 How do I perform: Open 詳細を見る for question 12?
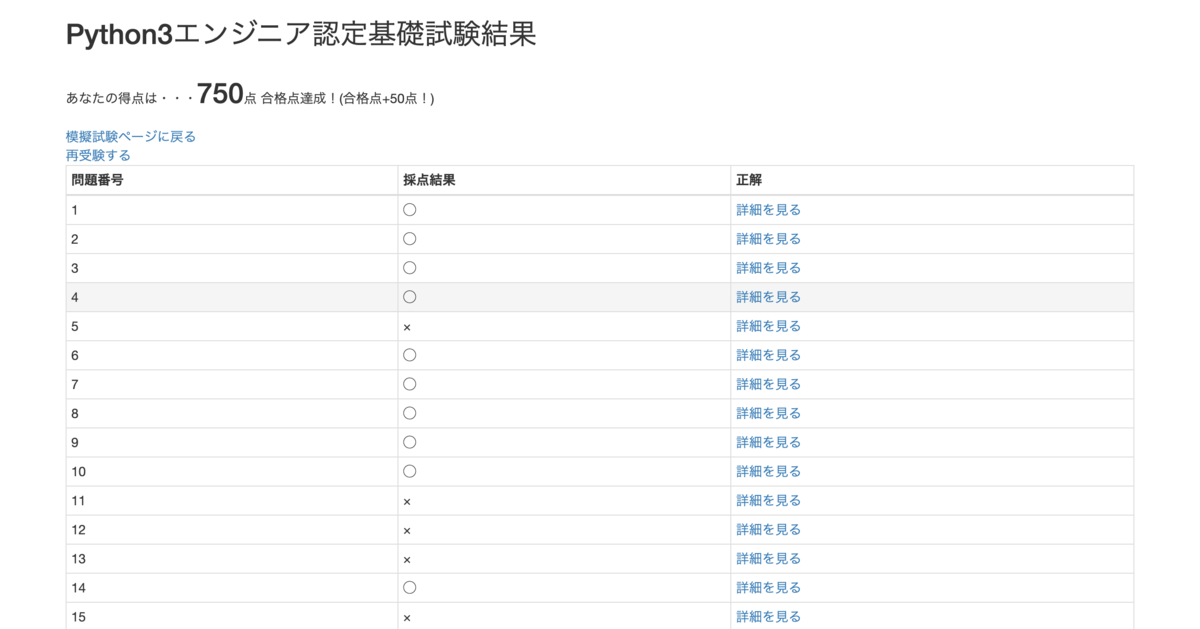coord(769,529)
